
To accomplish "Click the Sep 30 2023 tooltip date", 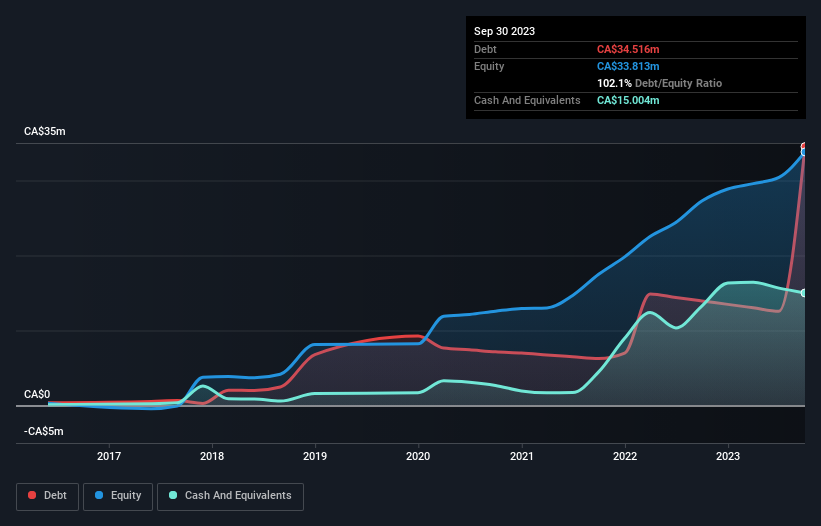I will [x=504, y=31].
